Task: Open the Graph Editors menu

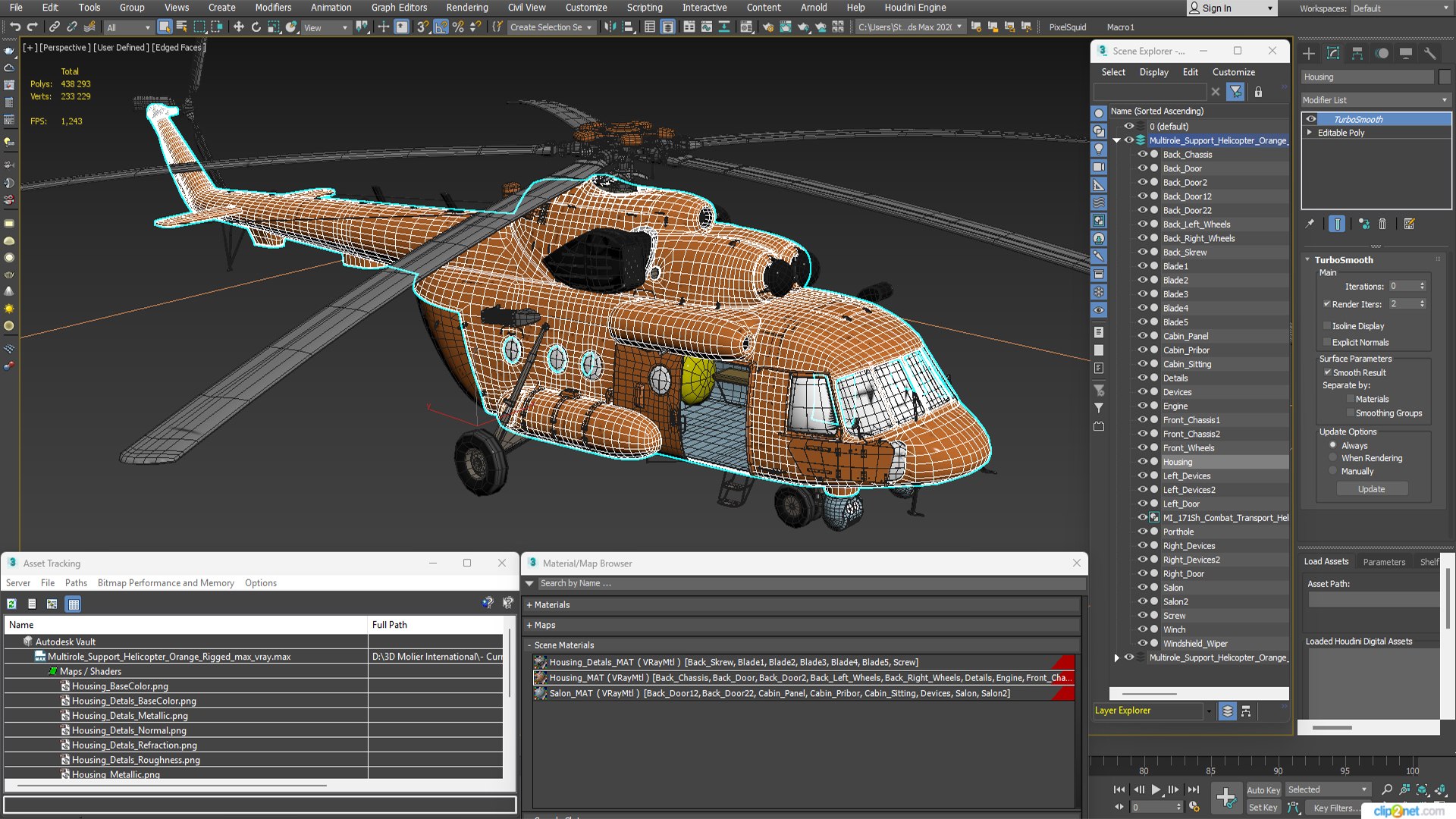Action: pos(399,8)
